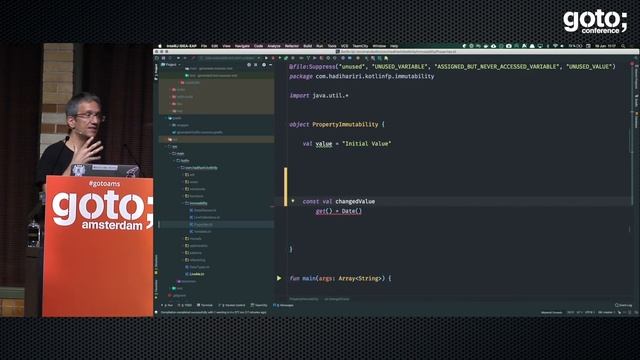Click 'value' property name in code
640x360 pixels.
pos(324,144)
